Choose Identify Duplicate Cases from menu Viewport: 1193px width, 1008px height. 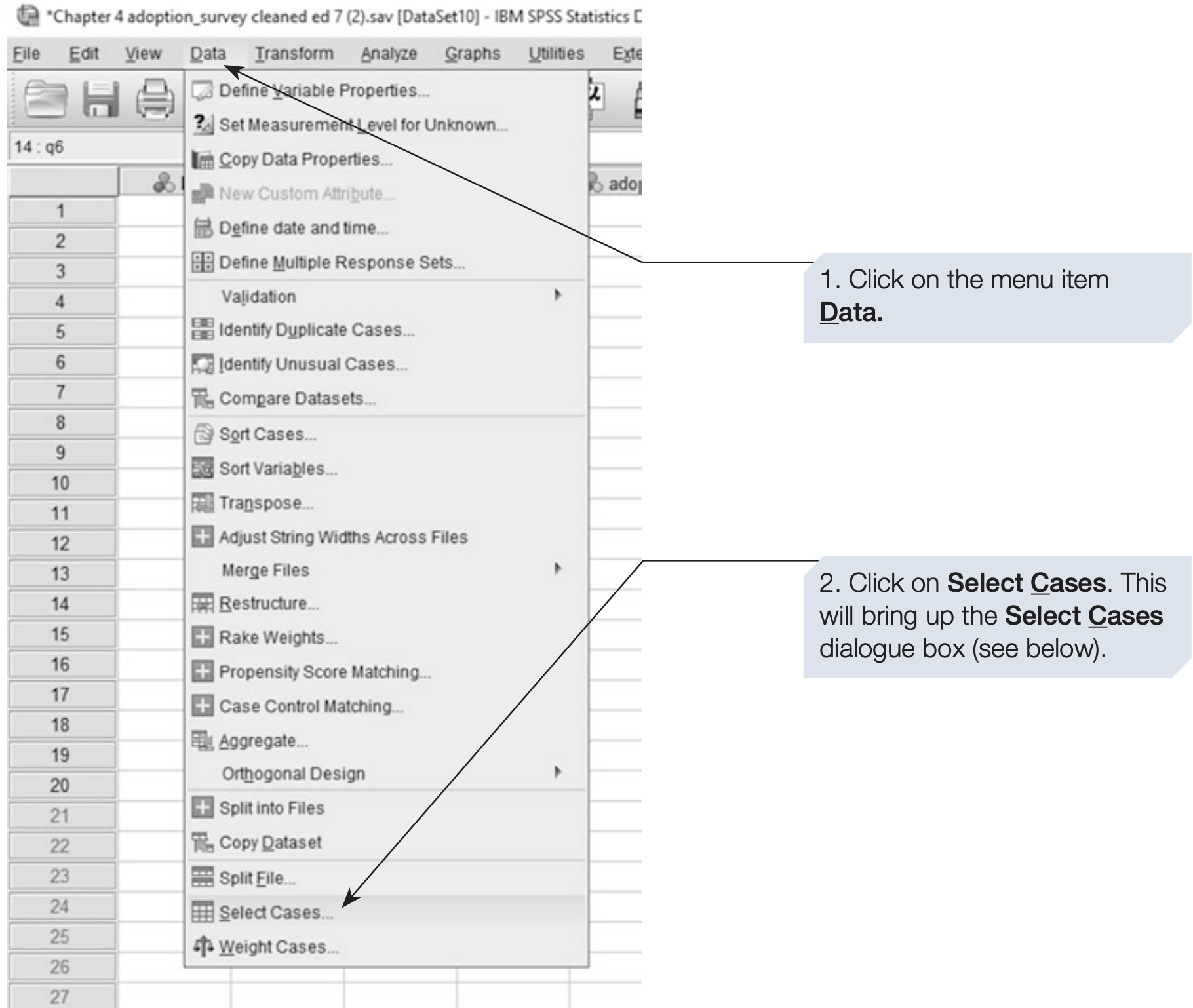[316, 330]
